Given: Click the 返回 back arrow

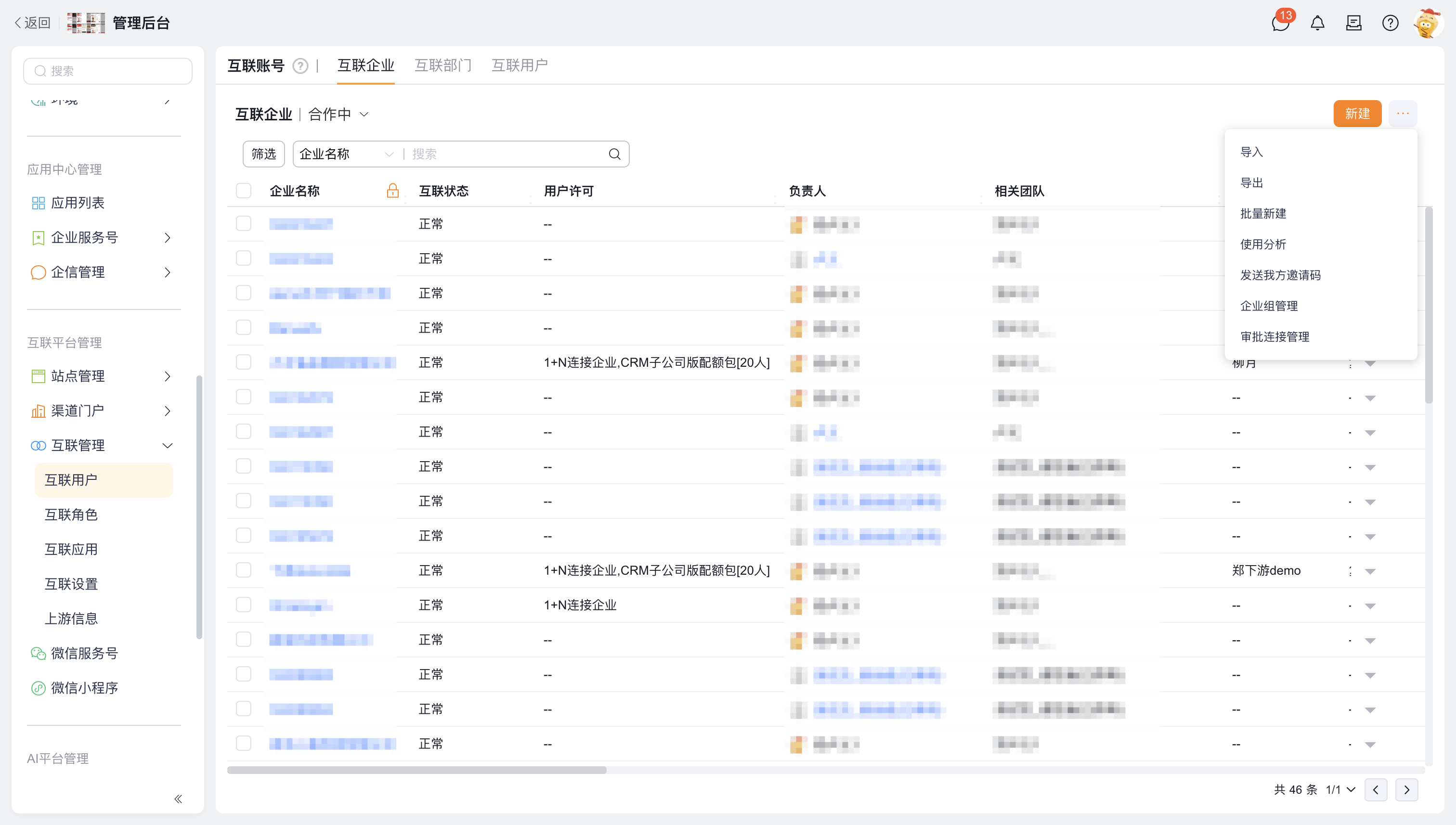Looking at the screenshot, I should click(x=32, y=23).
